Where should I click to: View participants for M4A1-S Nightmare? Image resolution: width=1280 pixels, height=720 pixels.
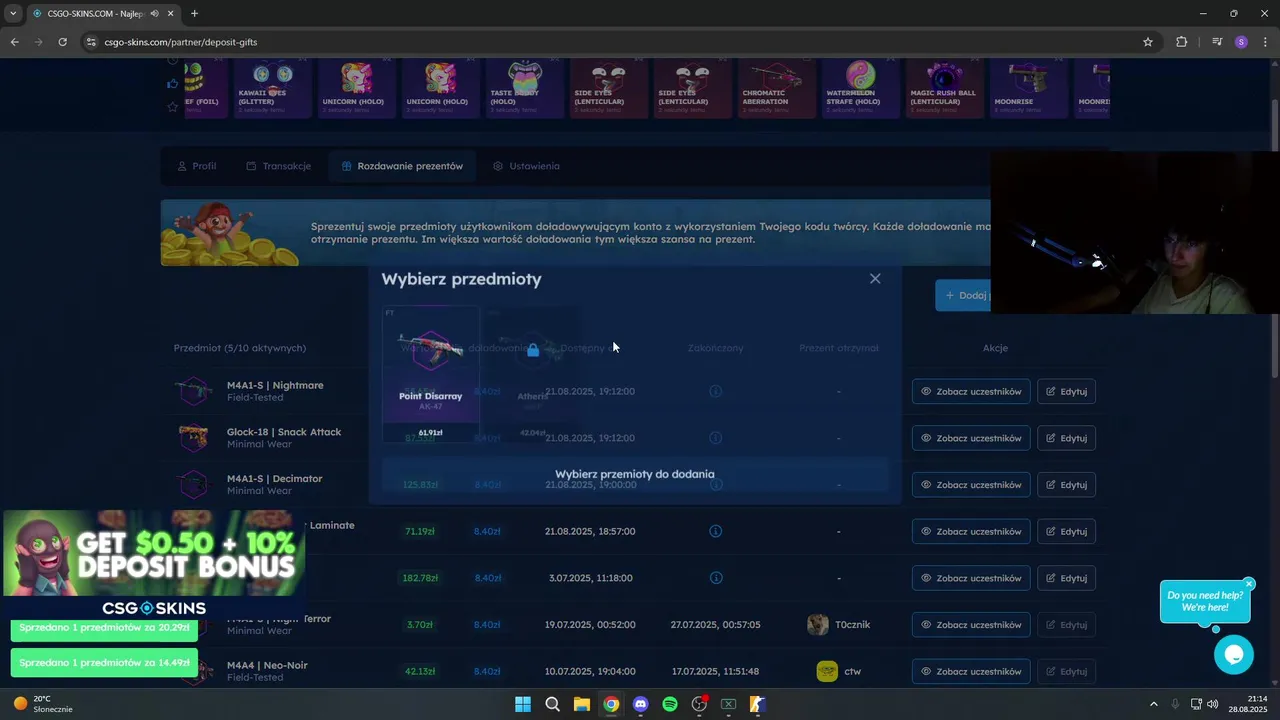(971, 391)
